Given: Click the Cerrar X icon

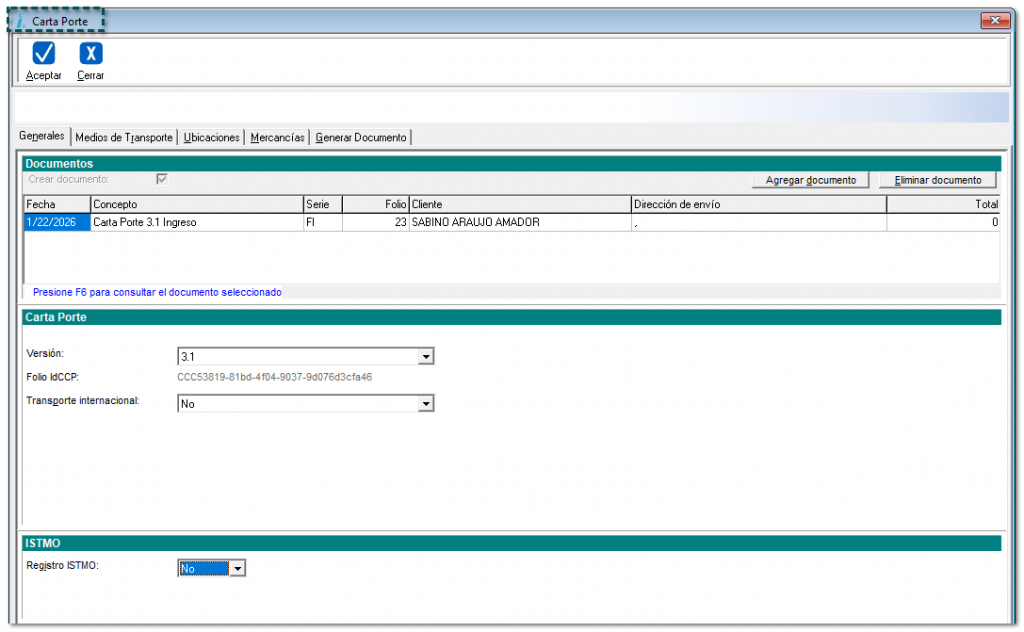Looking at the screenshot, I should pyautogui.click(x=91, y=54).
